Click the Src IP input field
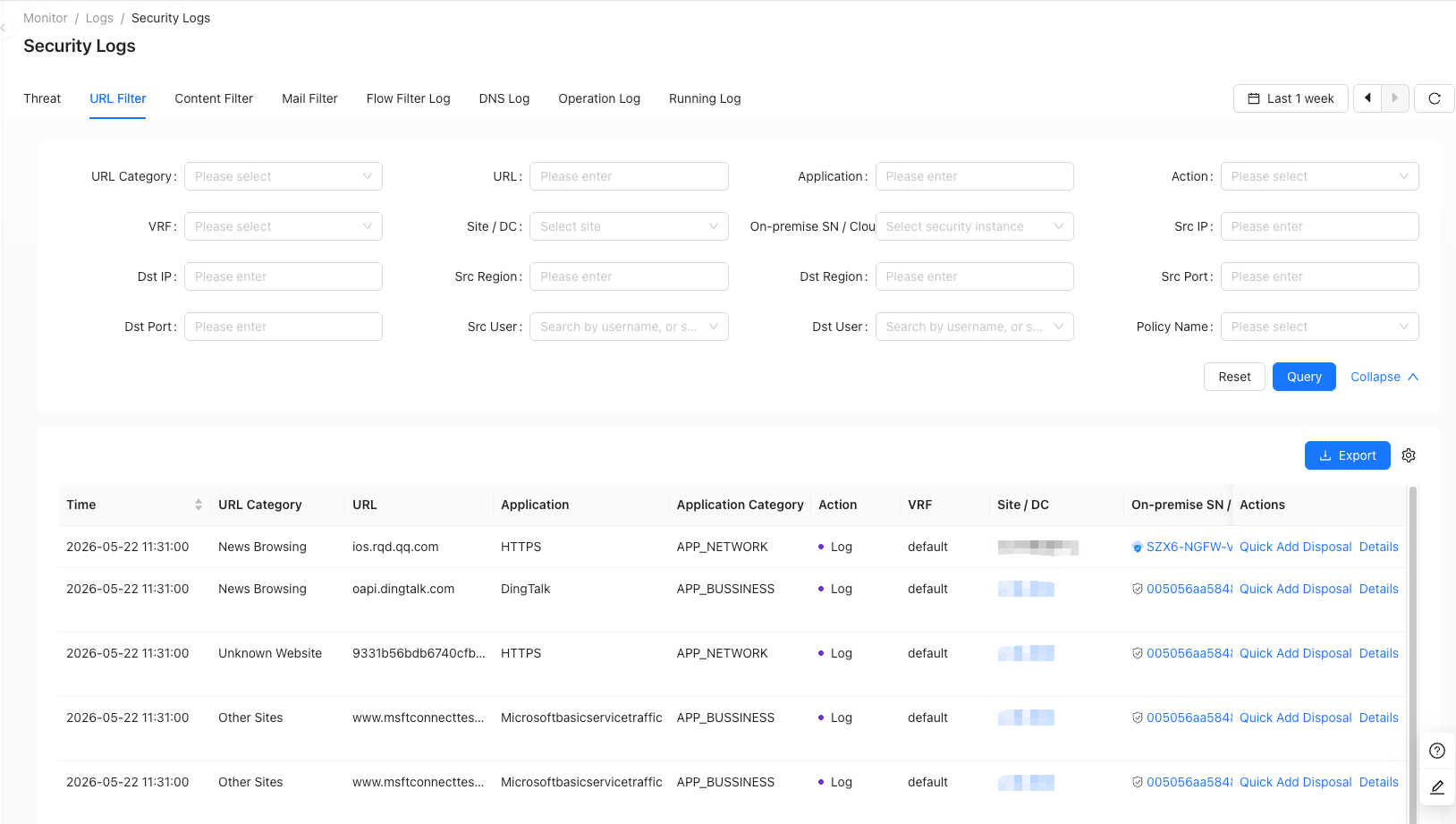Screen dimensions: 1456x824 click(x=1319, y=226)
